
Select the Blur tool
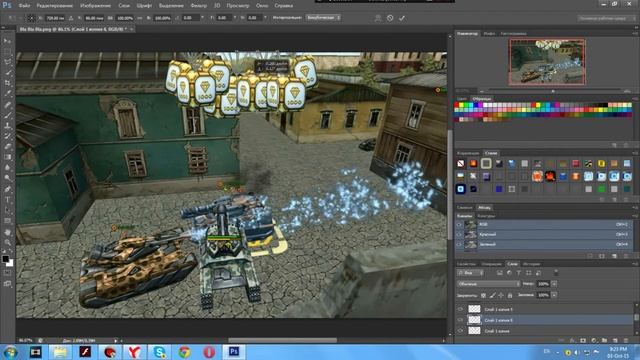[7, 168]
